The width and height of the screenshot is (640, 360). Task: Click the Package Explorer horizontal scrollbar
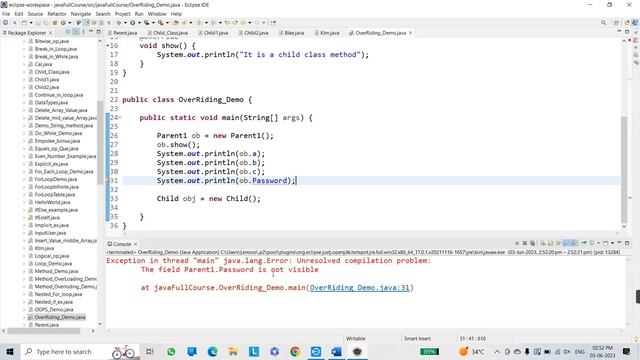[44, 331]
